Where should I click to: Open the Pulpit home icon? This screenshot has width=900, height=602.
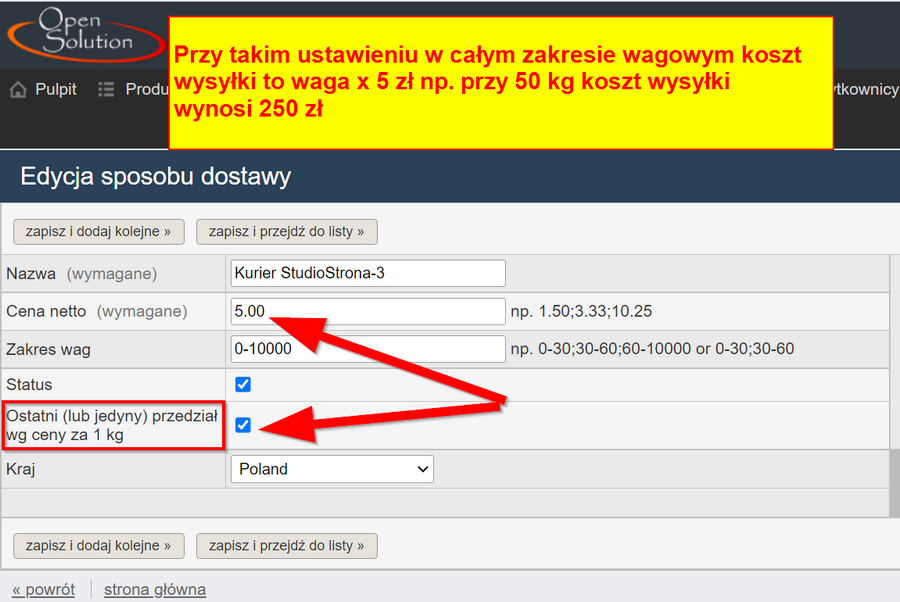[18, 90]
